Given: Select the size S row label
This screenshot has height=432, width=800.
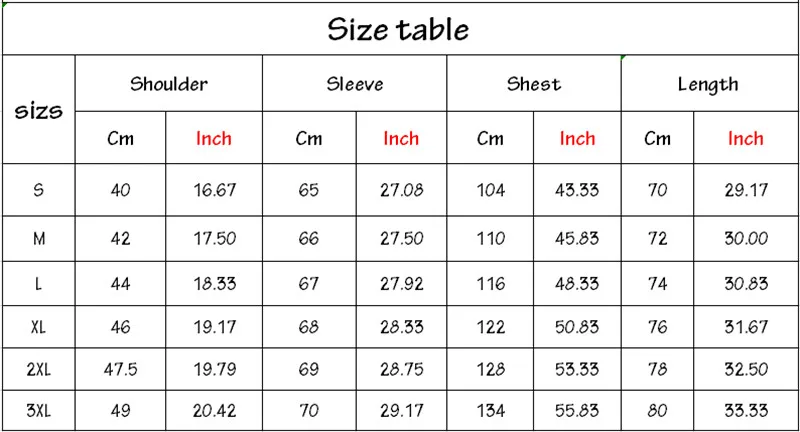Looking at the screenshot, I should (39, 190).
